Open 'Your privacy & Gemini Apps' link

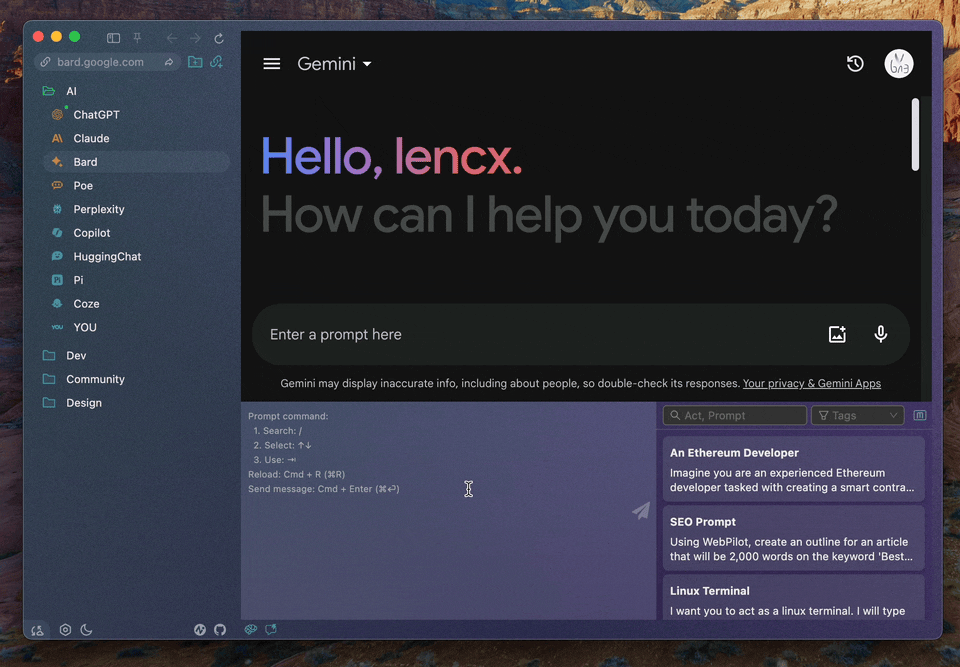coord(812,383)
